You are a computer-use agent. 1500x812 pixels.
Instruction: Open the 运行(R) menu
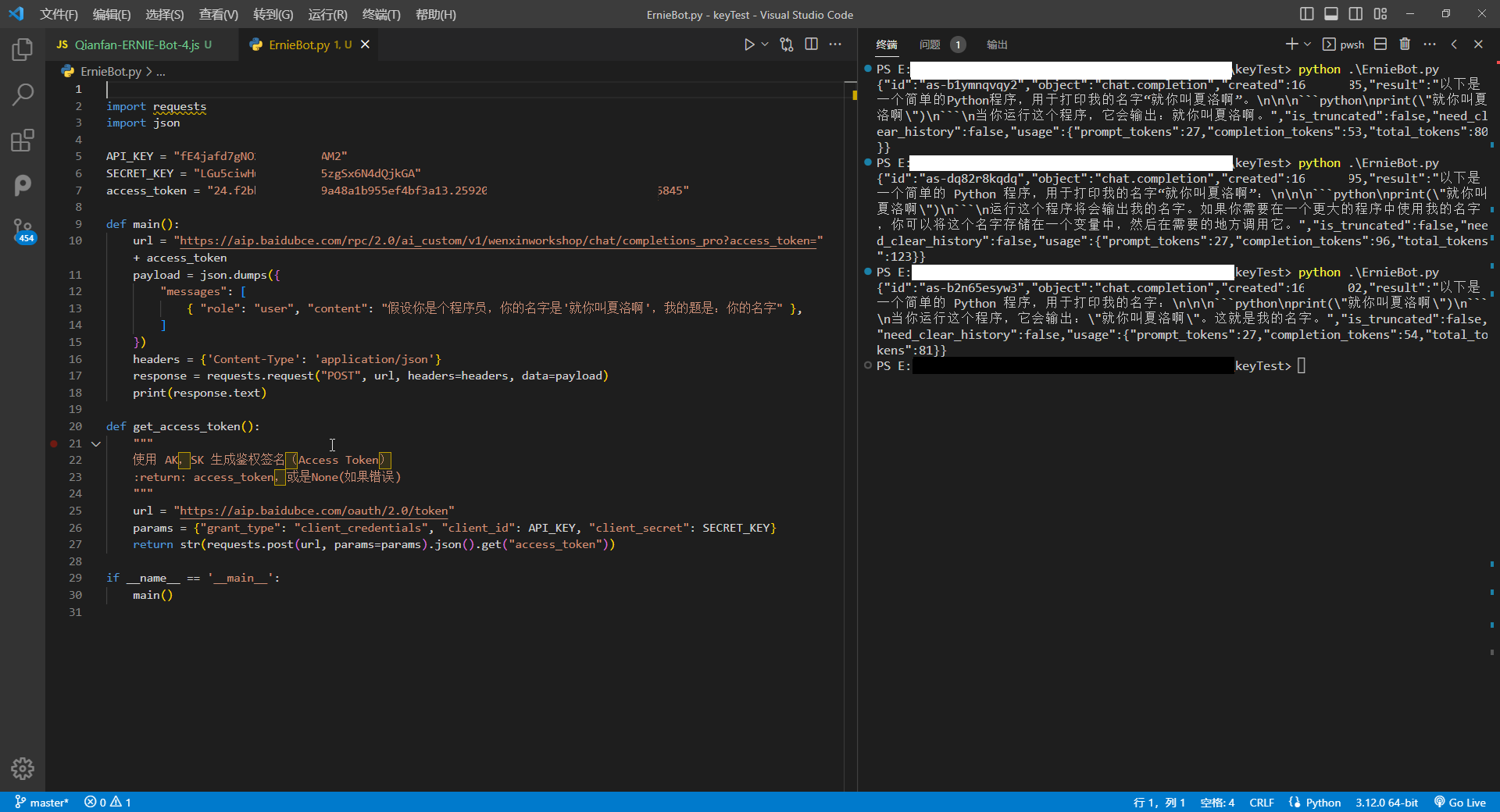click(327, 14)
